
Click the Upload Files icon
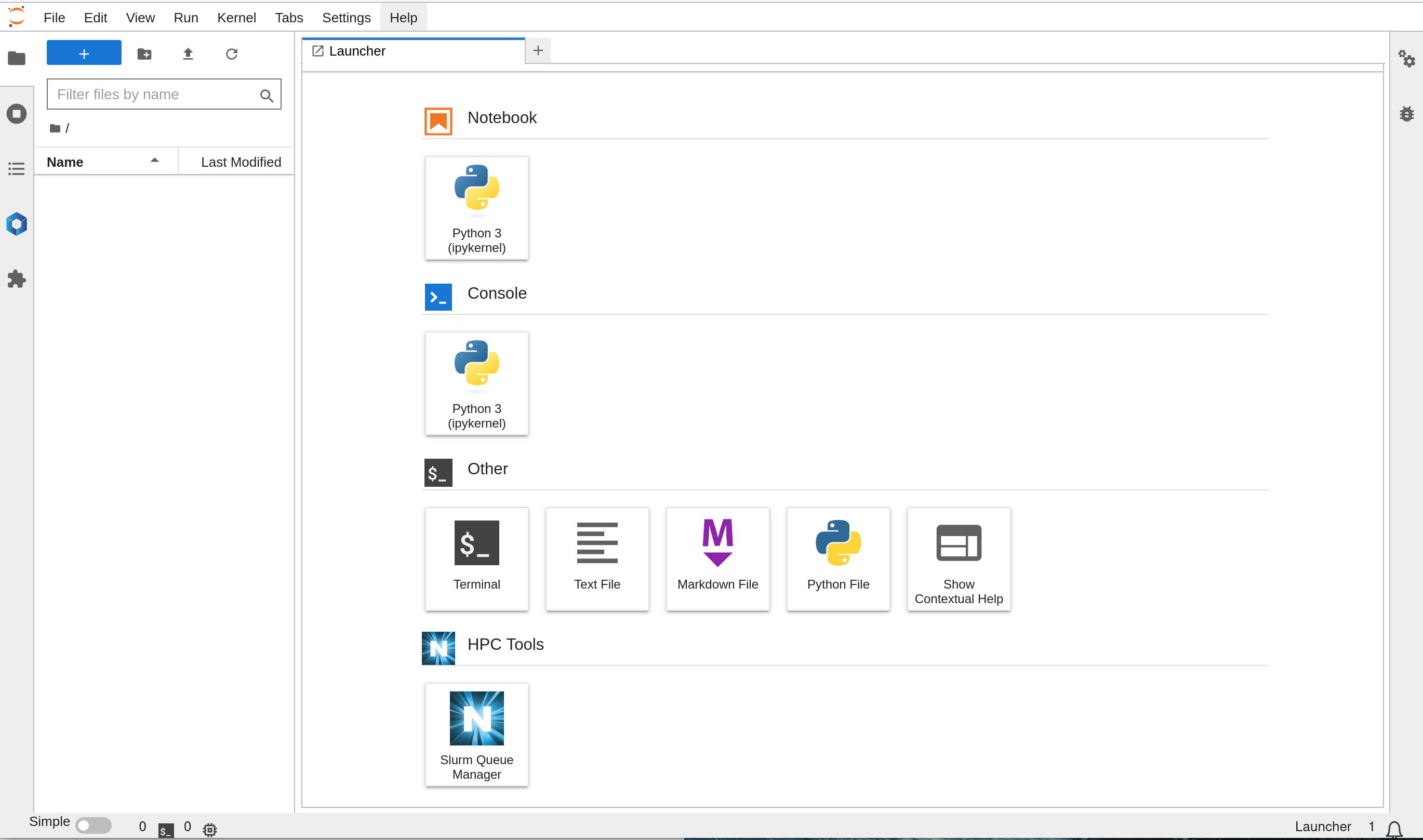click(188, 54)
